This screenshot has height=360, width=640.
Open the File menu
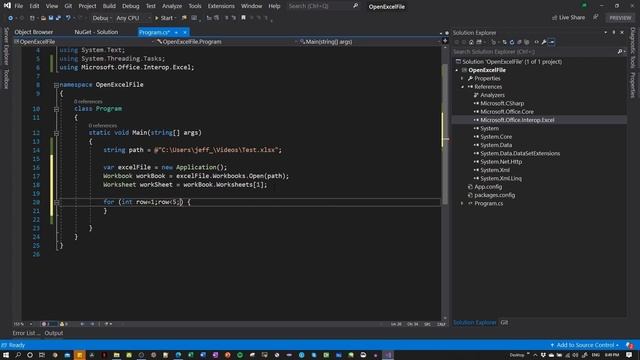click(18, 6)
